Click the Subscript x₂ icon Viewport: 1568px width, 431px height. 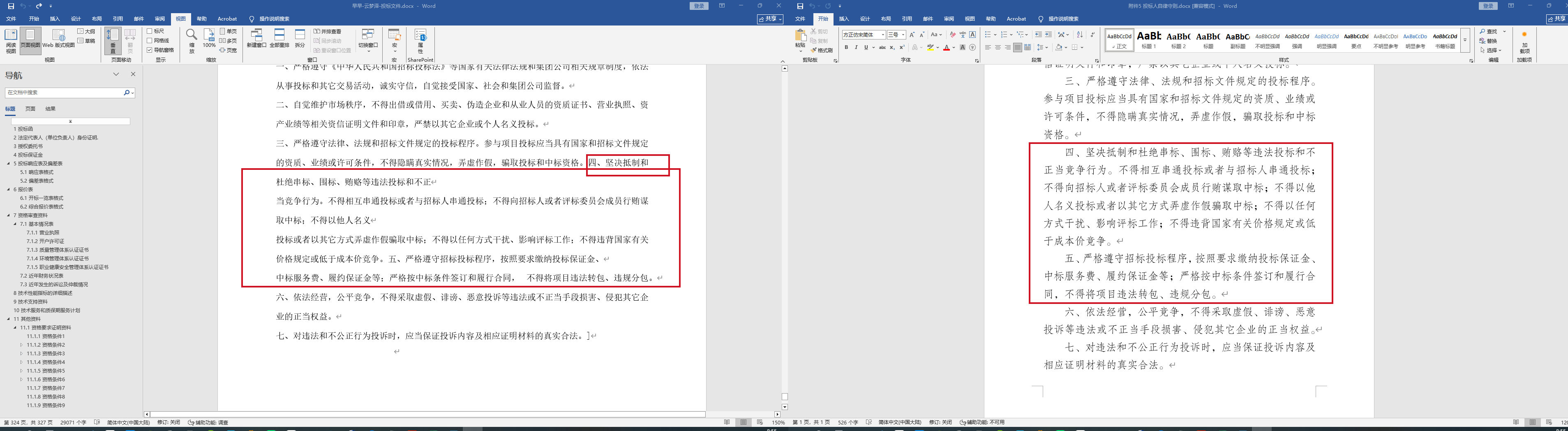[892, 47]
